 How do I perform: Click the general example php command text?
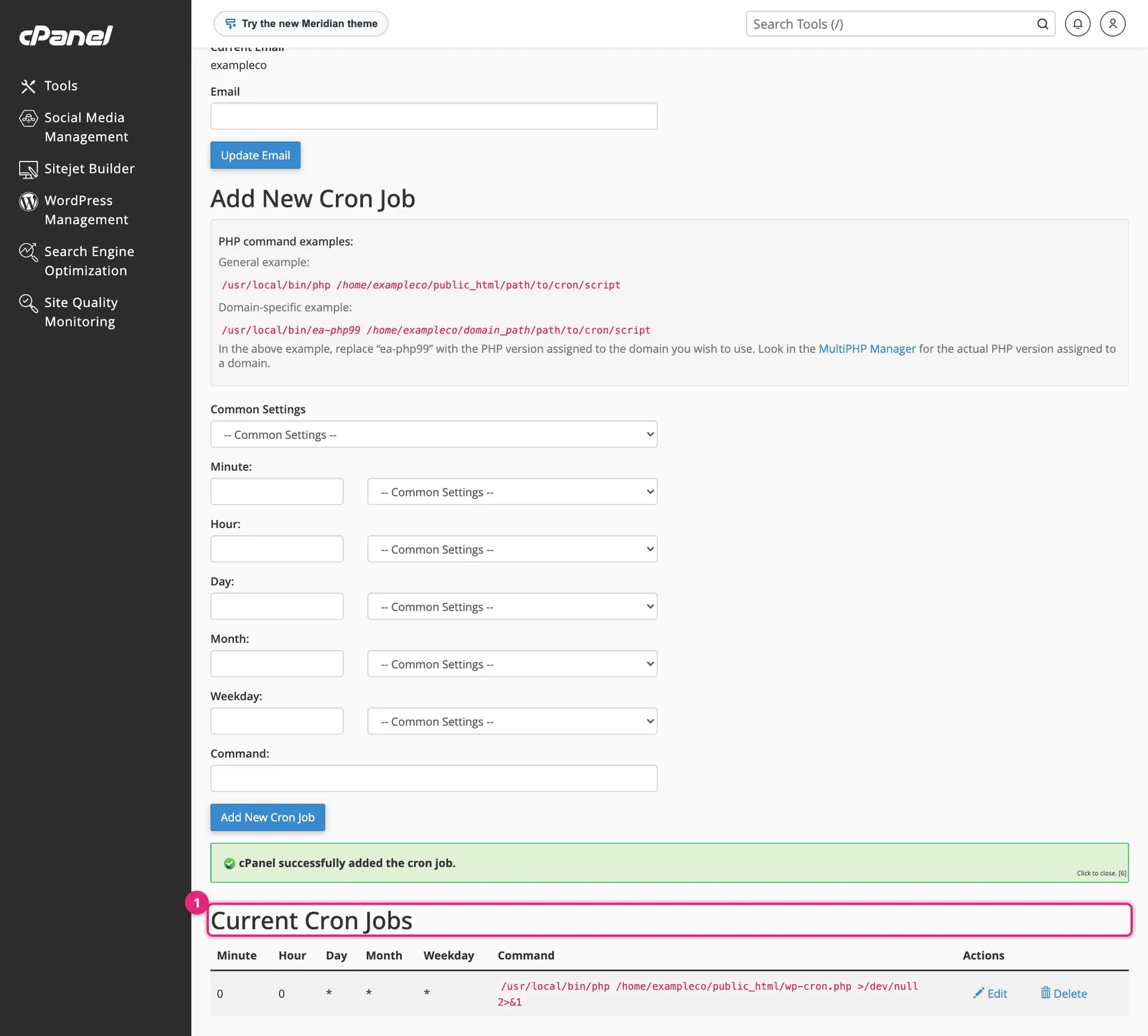[421, 285]
